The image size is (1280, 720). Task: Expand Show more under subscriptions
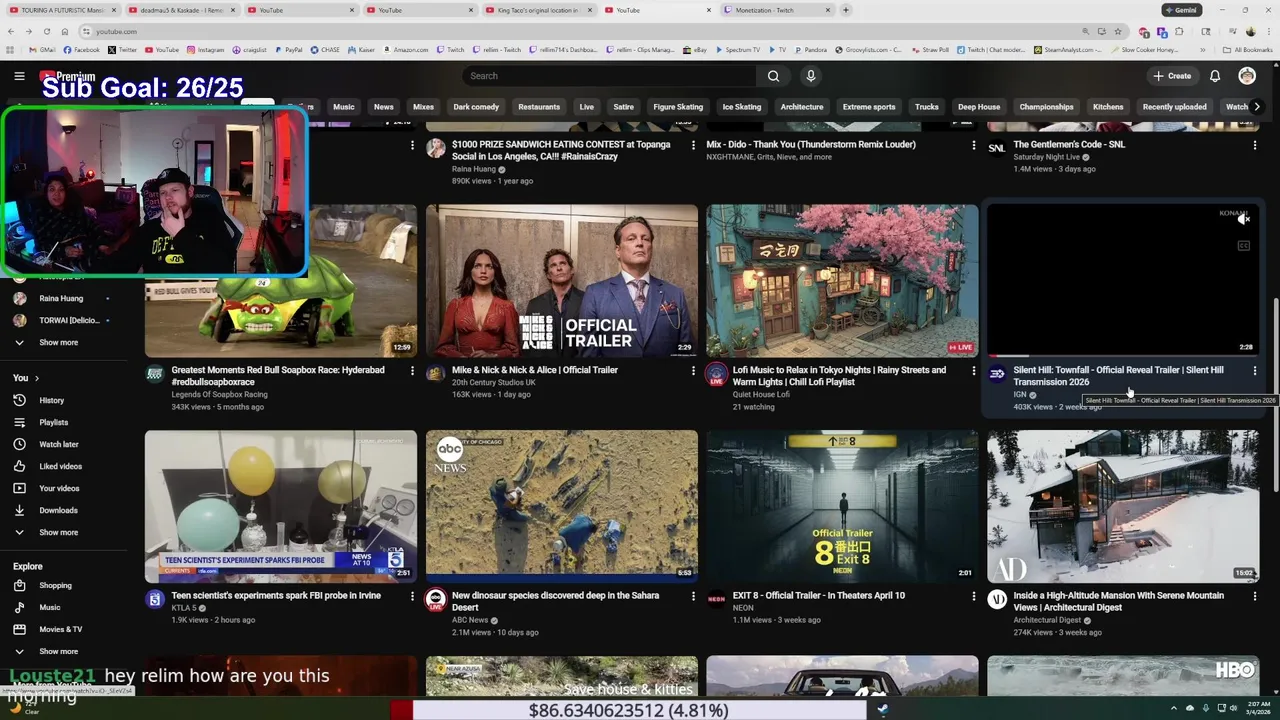64,342
